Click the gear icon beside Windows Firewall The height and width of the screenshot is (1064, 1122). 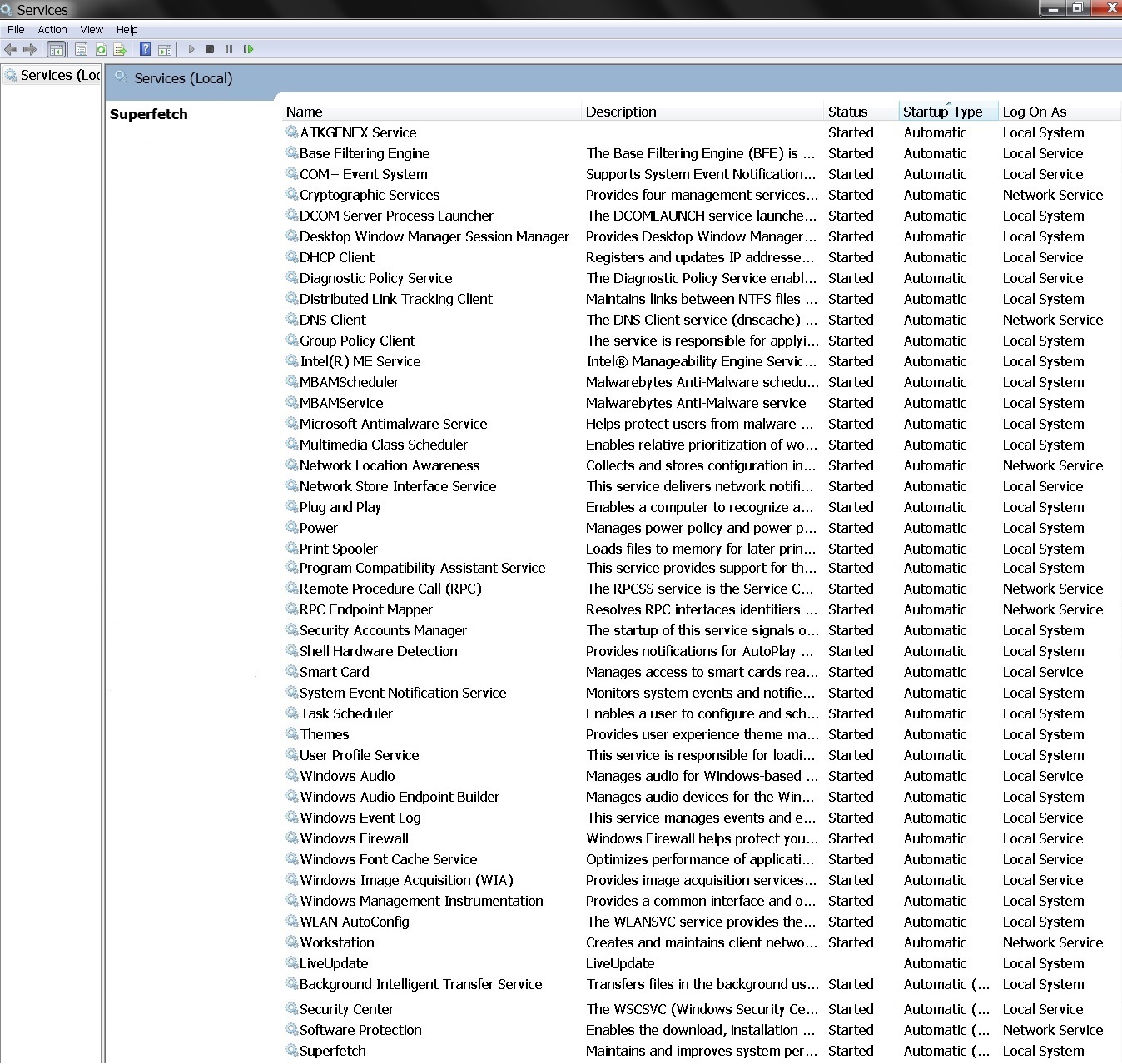[292, 838]
